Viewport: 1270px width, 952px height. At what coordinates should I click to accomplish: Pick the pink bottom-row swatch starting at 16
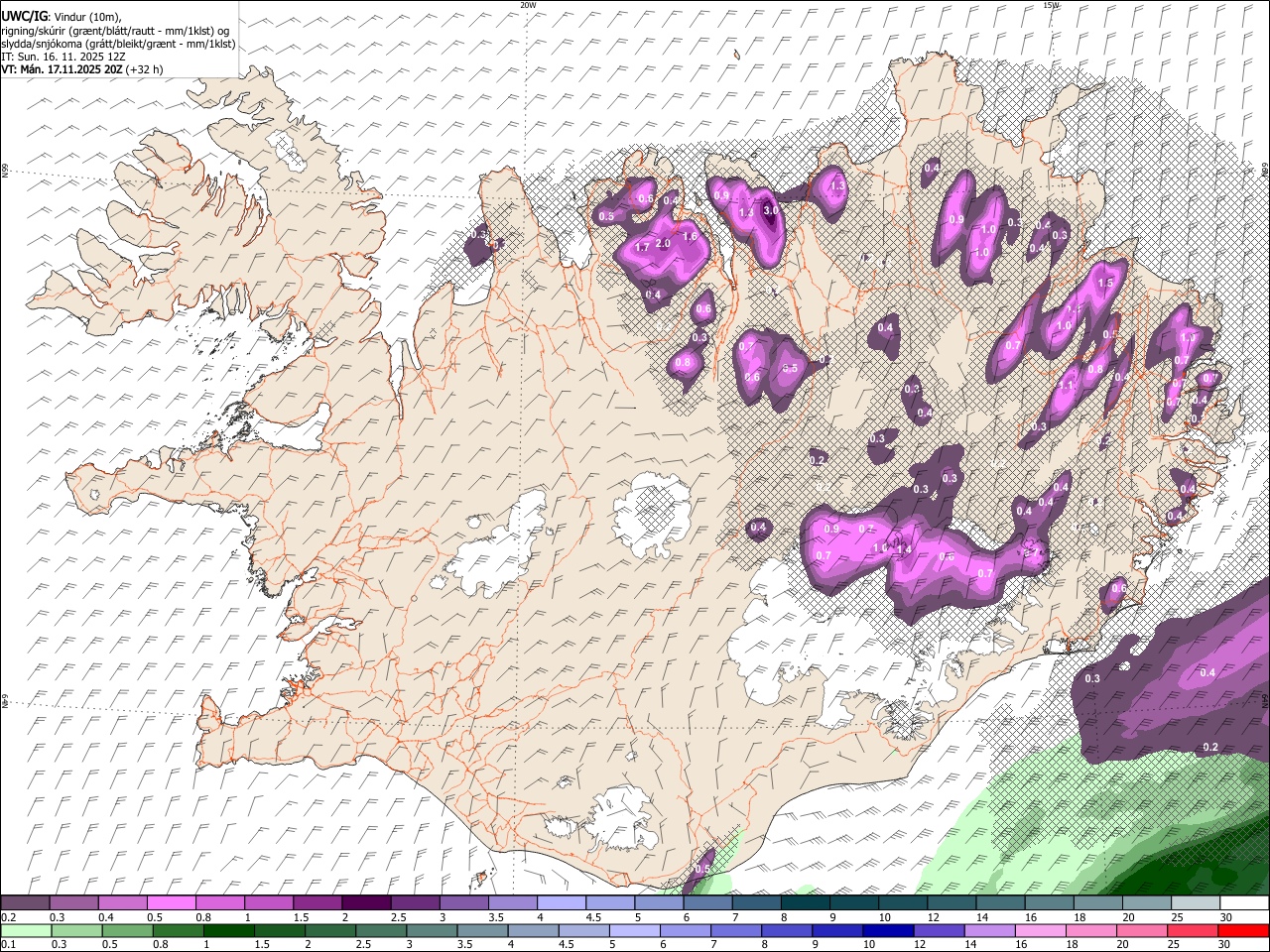tap(1039, 931)
